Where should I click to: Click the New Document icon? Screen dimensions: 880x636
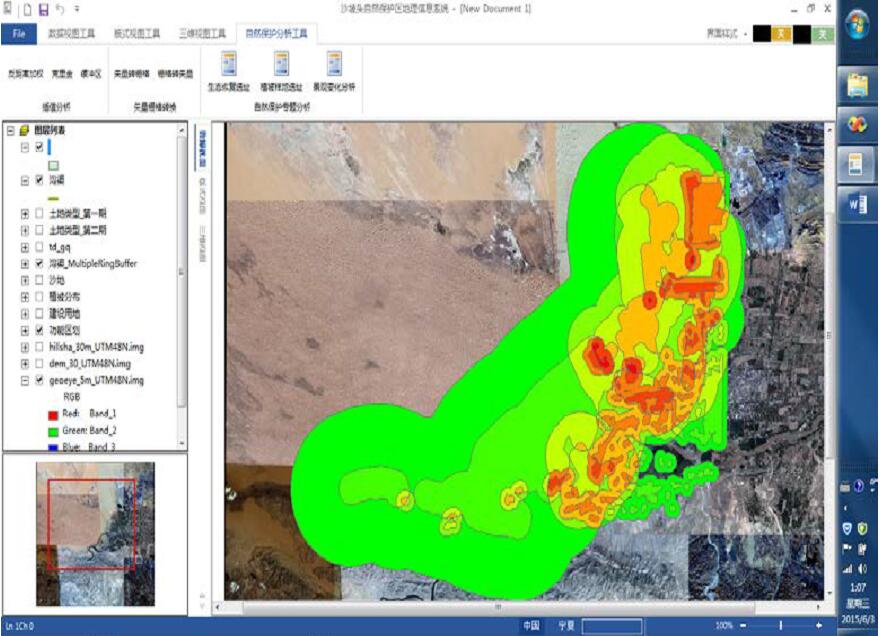tap(27, 9)
